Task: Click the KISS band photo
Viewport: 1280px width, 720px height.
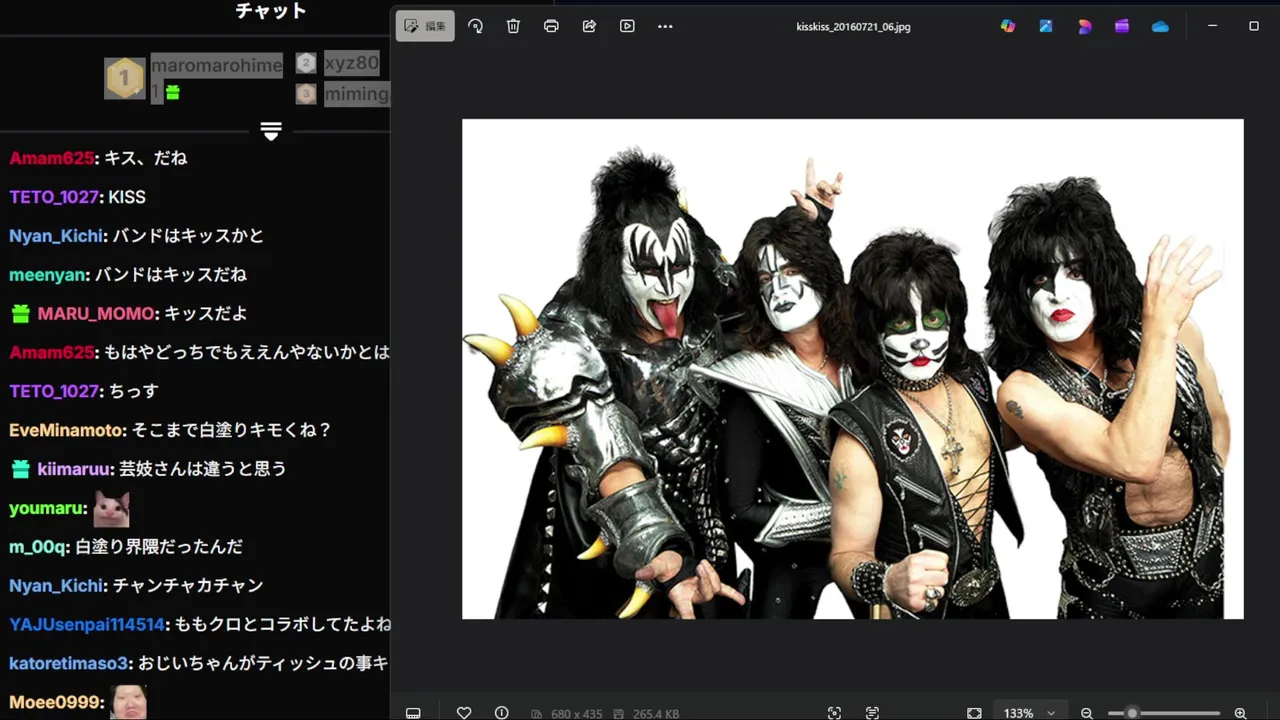Action: [852, 369]
